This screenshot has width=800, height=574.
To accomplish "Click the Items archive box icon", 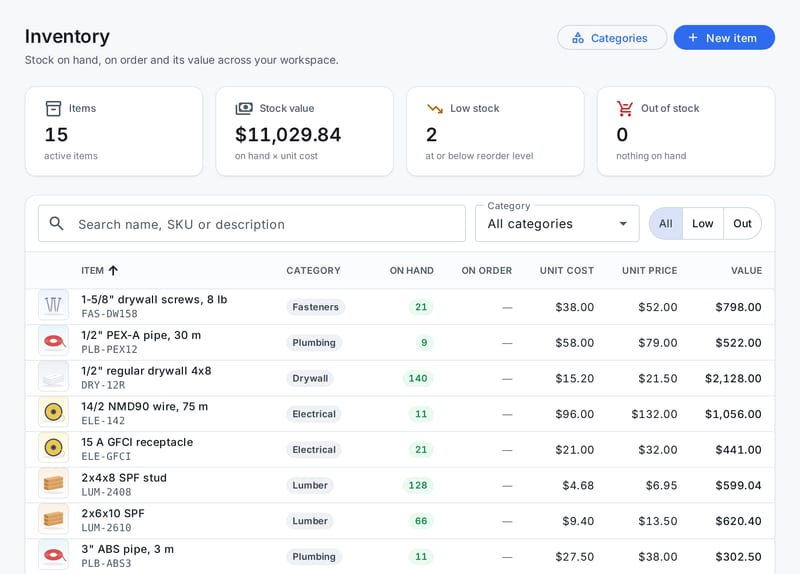I will point(53,108).
